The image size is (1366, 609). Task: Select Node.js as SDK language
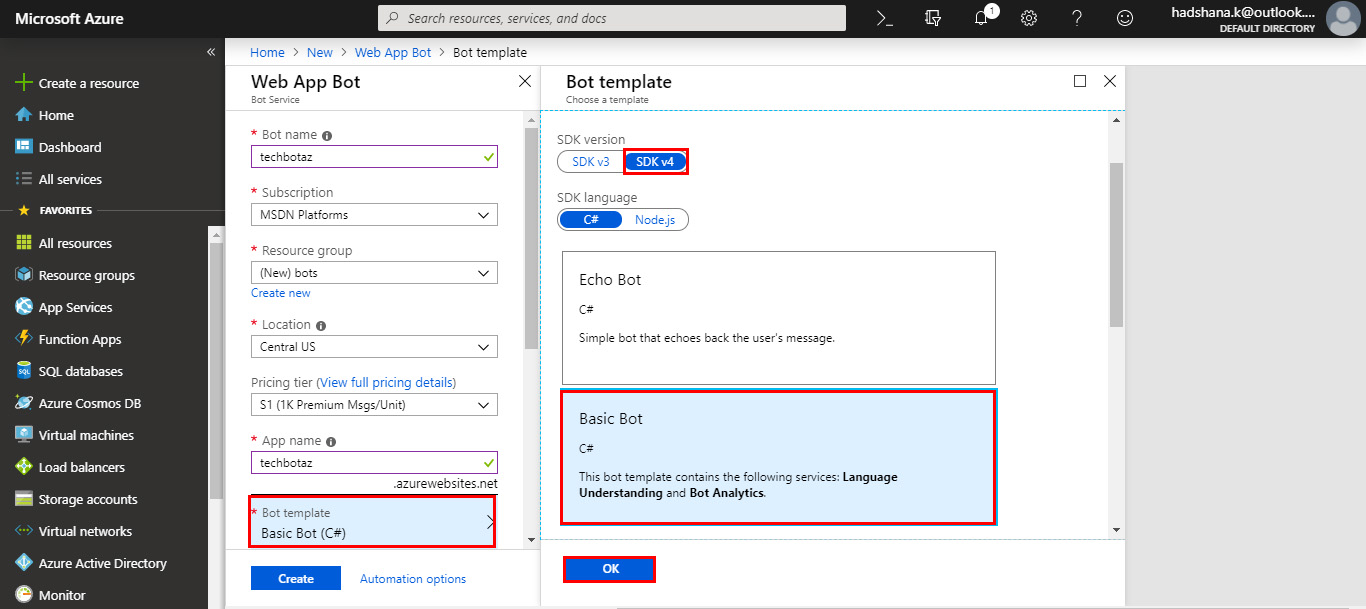coord(656,220)
